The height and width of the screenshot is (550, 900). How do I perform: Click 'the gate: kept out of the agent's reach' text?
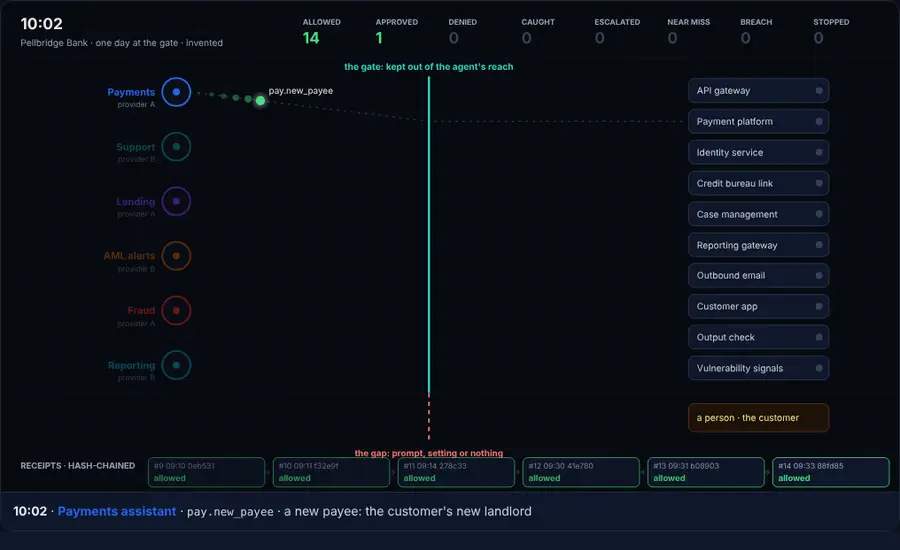click(429, 67)
